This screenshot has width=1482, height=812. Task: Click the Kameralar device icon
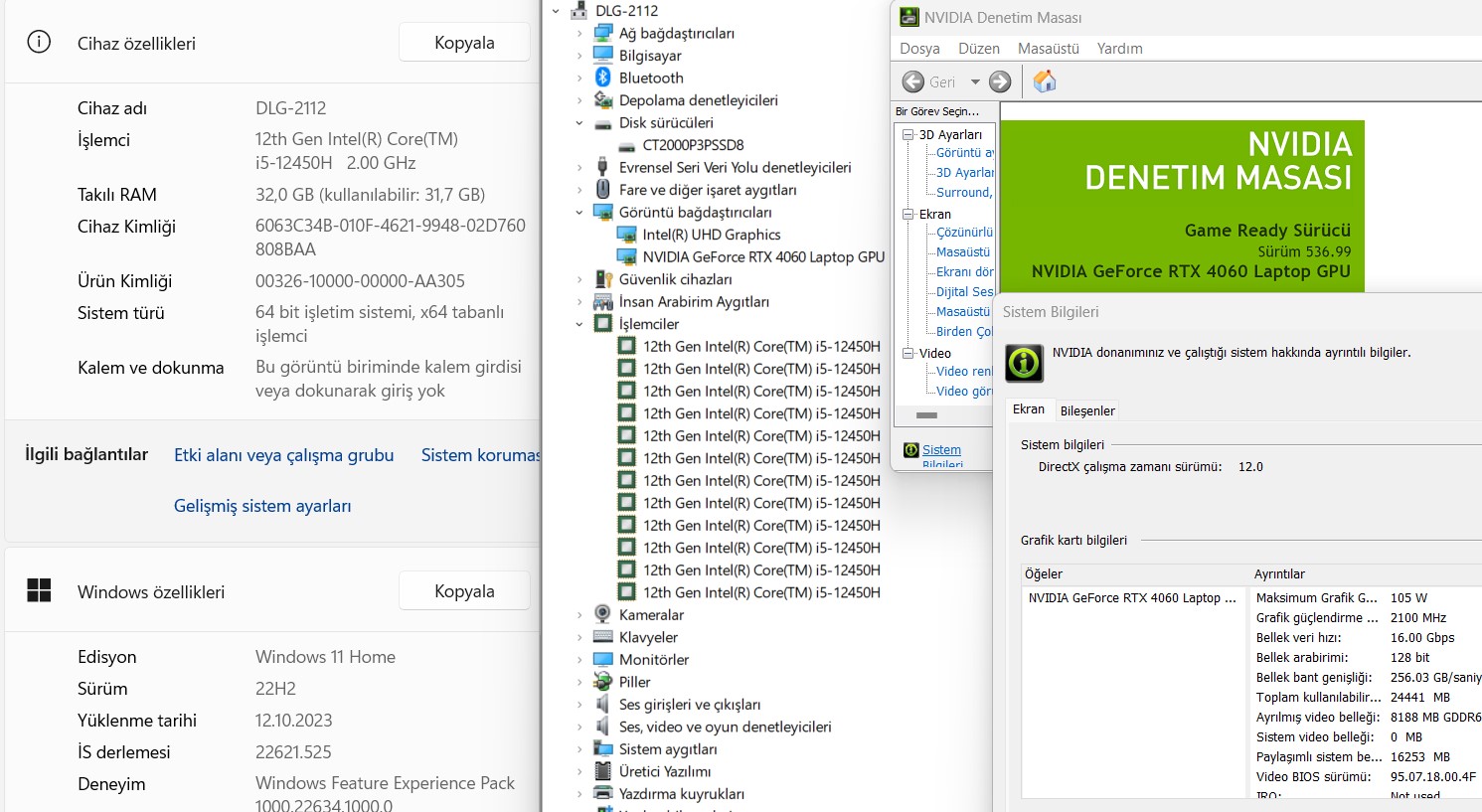(x=602, y=614)
